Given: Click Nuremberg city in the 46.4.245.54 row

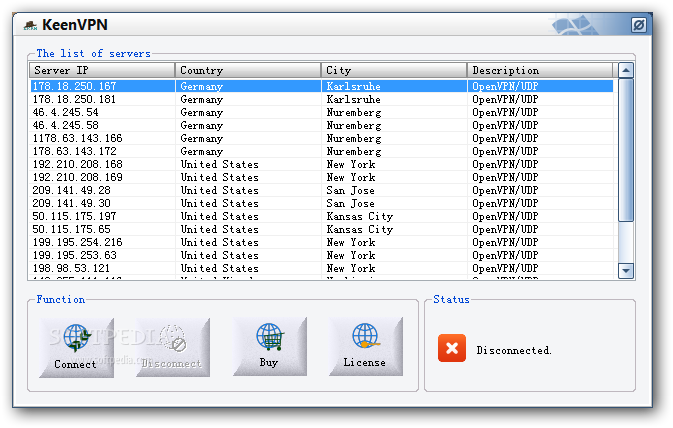Looking at the screenshot, I should click(354, 112).
